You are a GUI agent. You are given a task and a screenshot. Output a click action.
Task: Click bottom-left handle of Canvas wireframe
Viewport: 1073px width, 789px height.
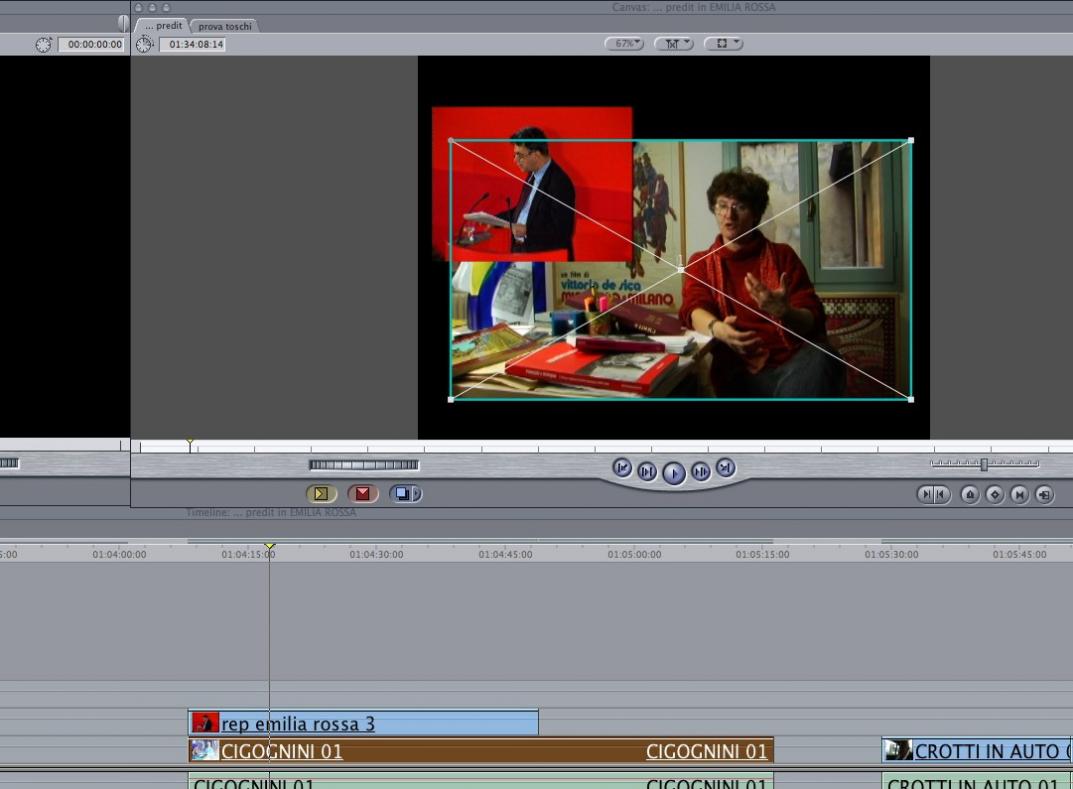450,399
